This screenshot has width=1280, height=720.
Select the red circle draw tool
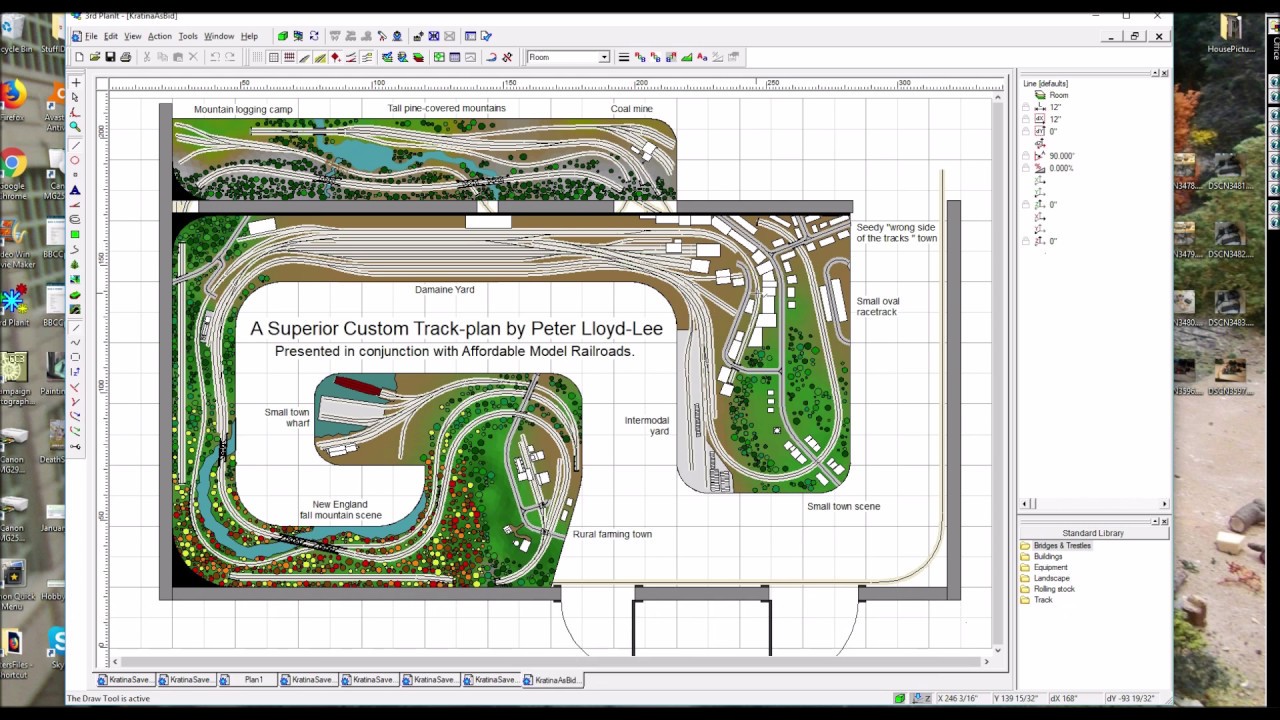[75, 159]
